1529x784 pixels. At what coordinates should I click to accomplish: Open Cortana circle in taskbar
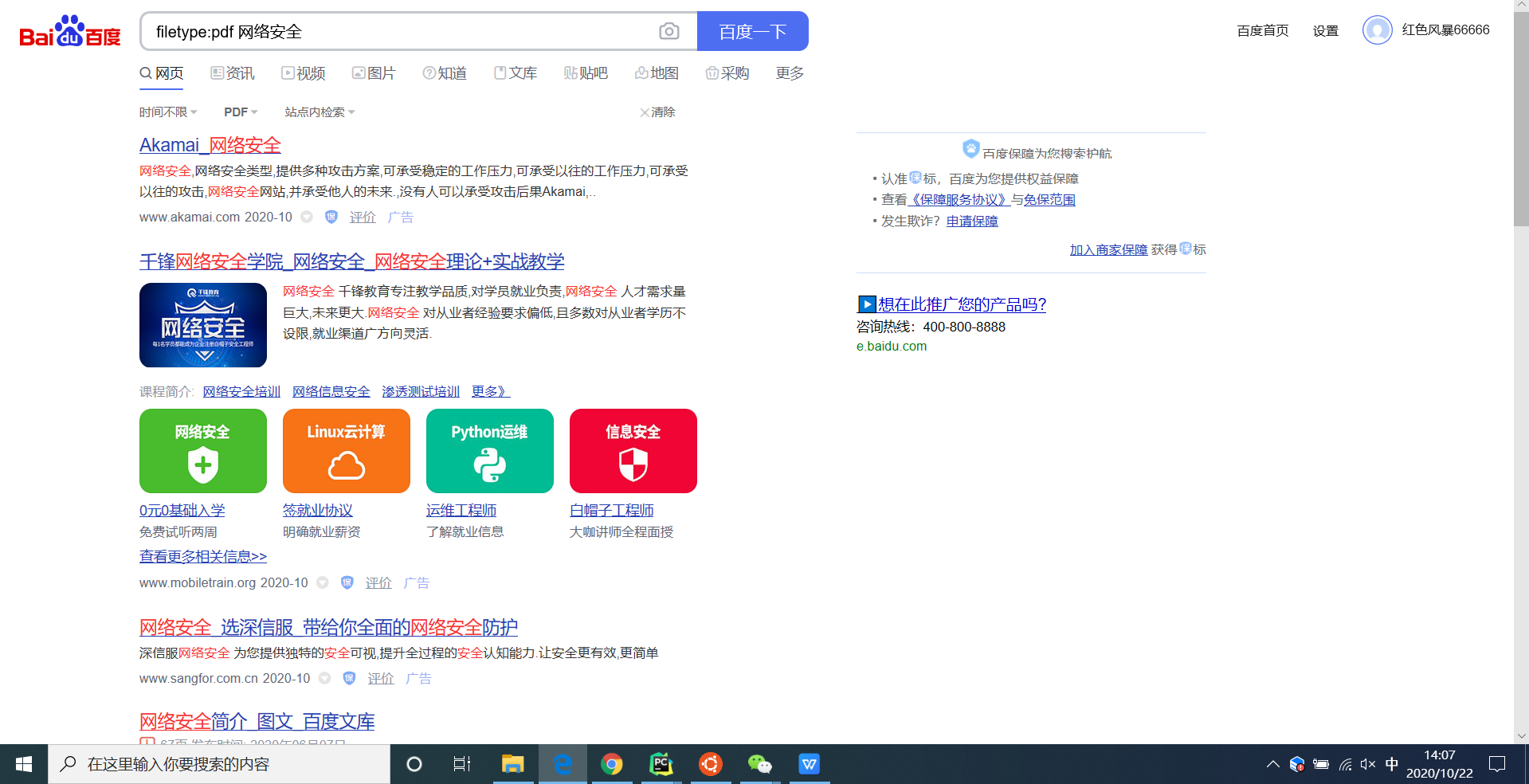point(414,764)
